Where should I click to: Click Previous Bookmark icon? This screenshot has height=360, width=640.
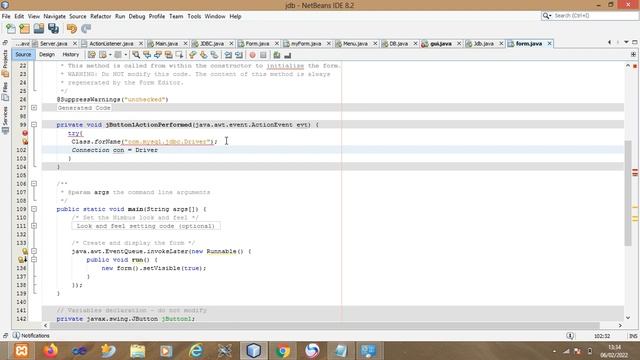pos(193,55)
